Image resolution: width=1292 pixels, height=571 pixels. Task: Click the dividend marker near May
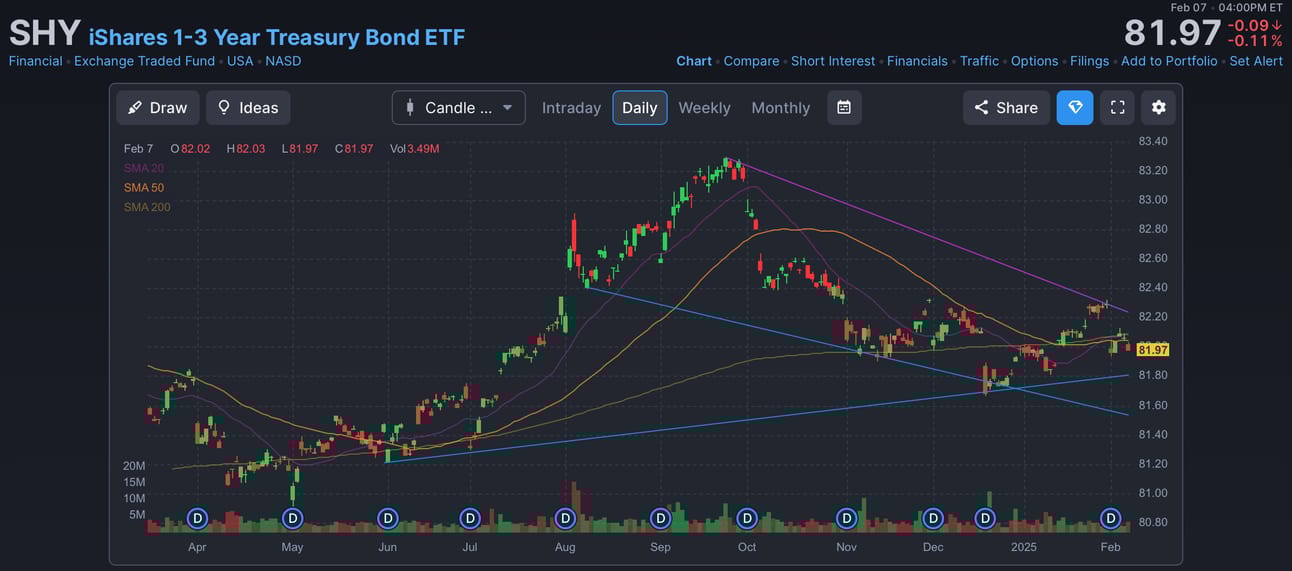[x=292, y=518]
